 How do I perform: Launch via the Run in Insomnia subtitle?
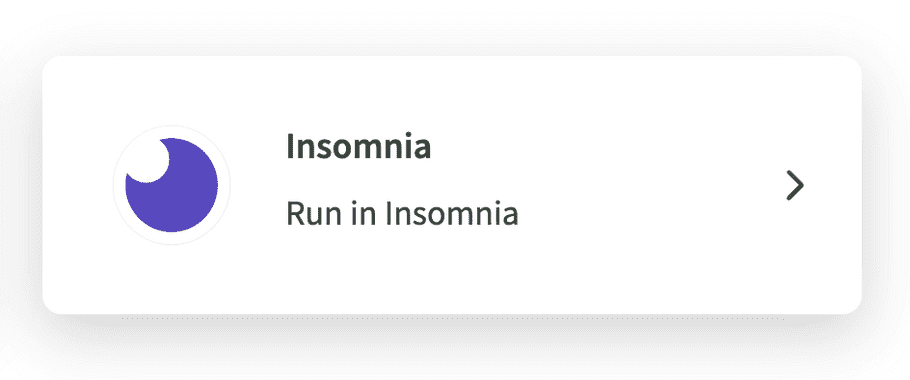click(x=402, y=213)
